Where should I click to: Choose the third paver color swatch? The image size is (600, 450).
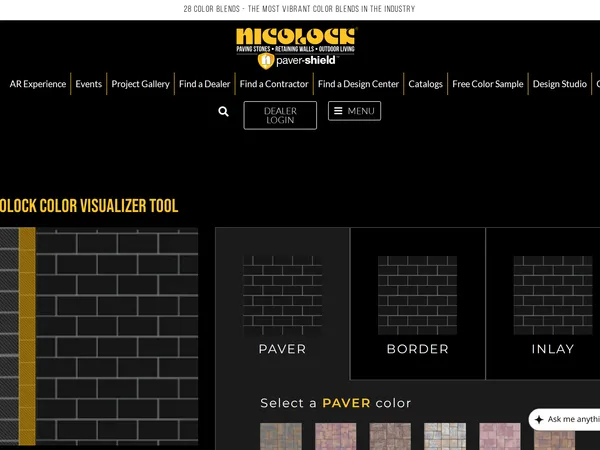(390, 436)
